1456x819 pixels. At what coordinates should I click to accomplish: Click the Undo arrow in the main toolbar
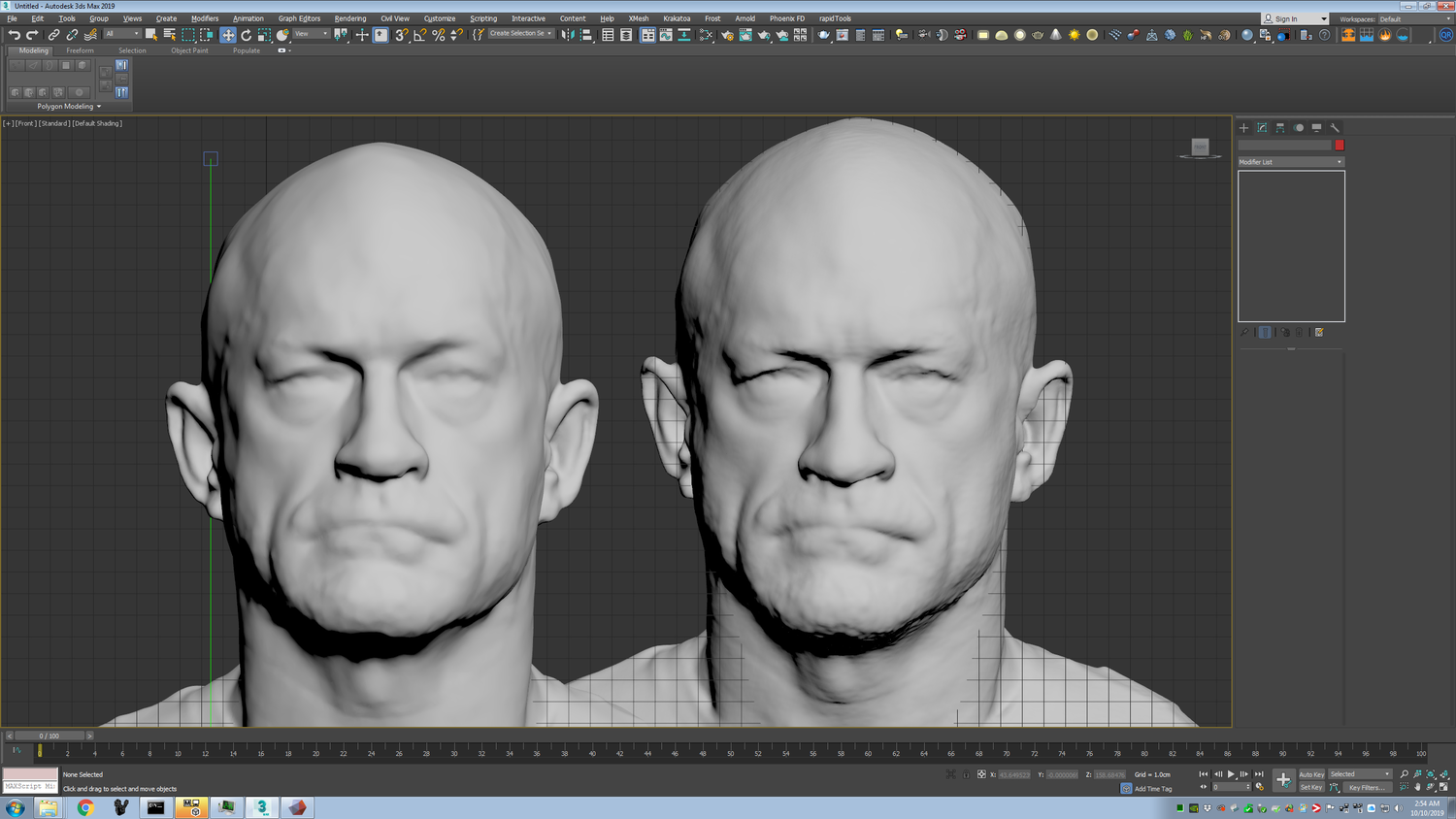tap(14, 35)
